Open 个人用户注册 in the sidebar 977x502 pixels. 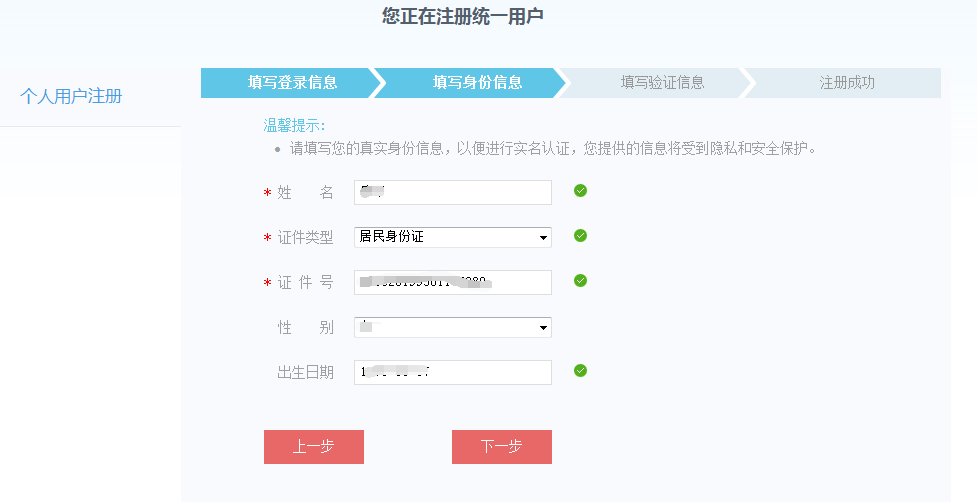click(71, 96)
